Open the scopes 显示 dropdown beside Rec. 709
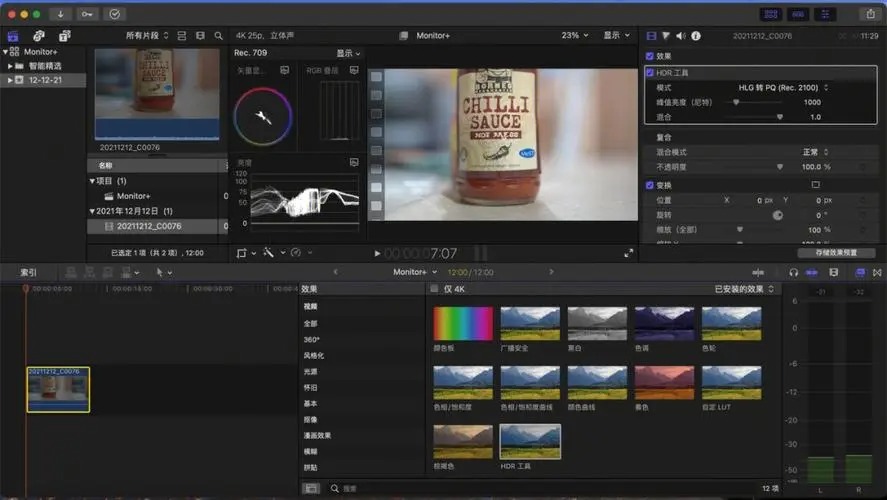Viewport: 887px width, 500px height. coord(348,53)
